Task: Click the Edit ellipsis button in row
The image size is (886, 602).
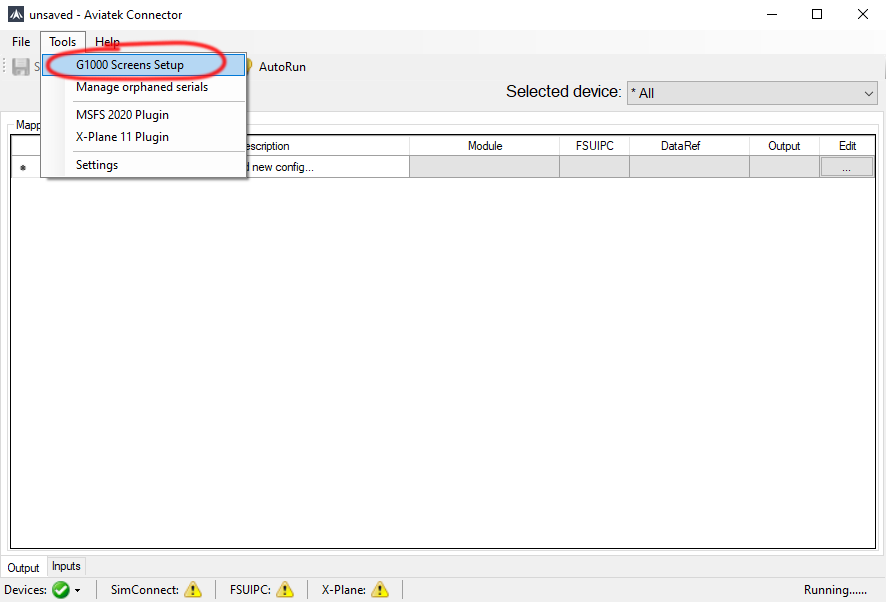Action: point(847,167)
